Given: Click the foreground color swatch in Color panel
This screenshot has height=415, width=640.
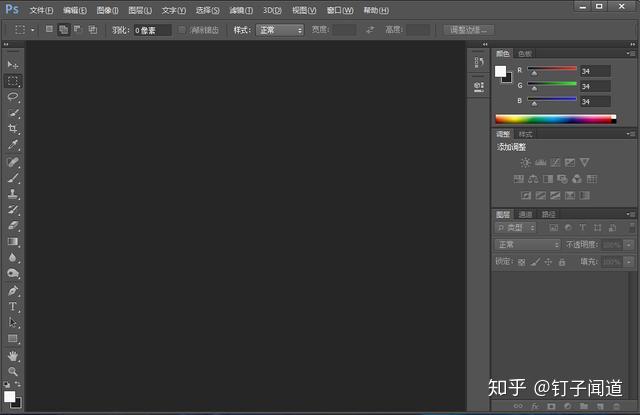Looking at the screenshot, I should (500, 71).
